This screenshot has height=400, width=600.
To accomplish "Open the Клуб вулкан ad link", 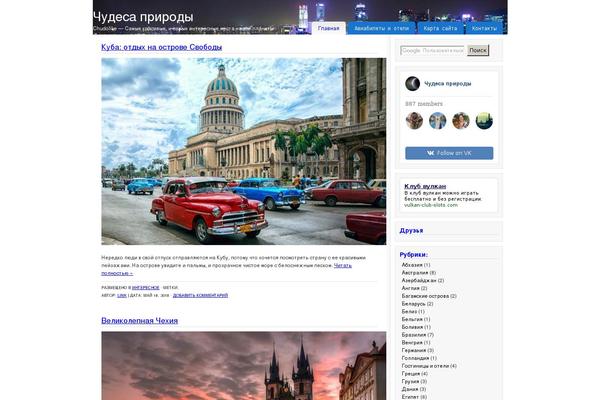I will pyautogui.click(x=425, y=186).
